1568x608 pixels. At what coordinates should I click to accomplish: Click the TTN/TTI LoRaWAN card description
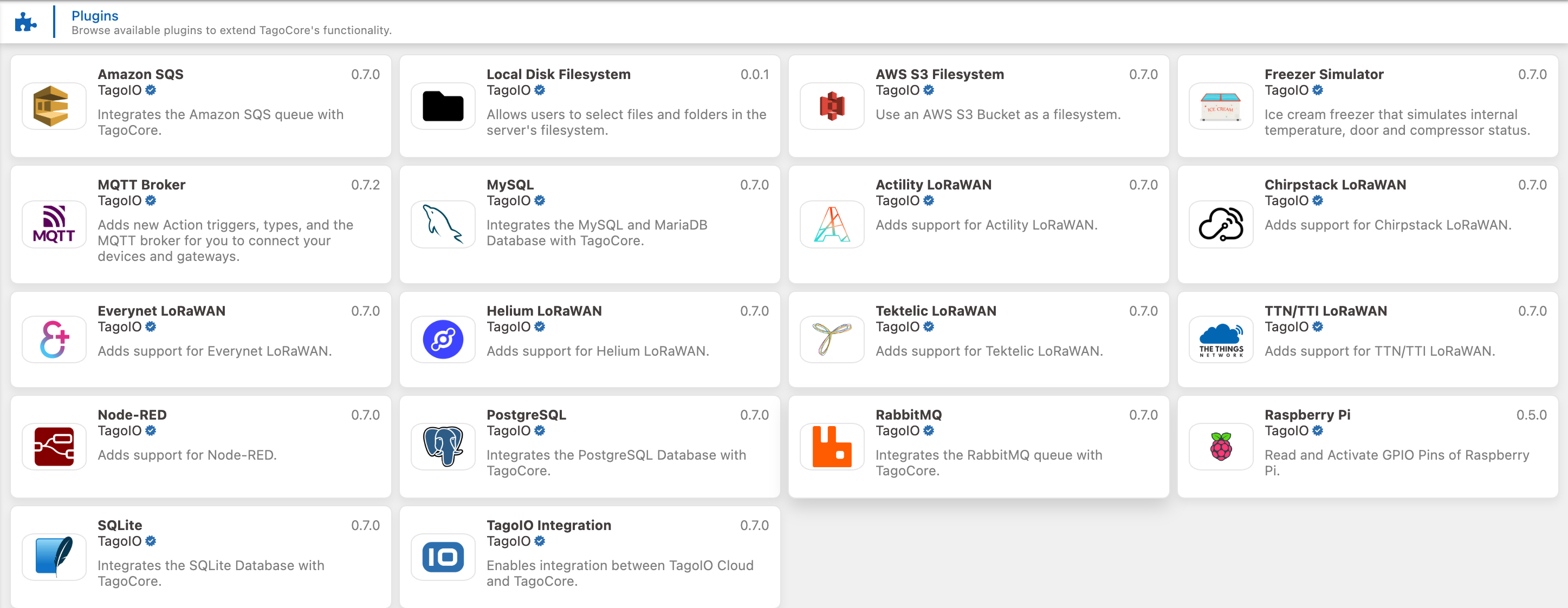pos(1379,351)
